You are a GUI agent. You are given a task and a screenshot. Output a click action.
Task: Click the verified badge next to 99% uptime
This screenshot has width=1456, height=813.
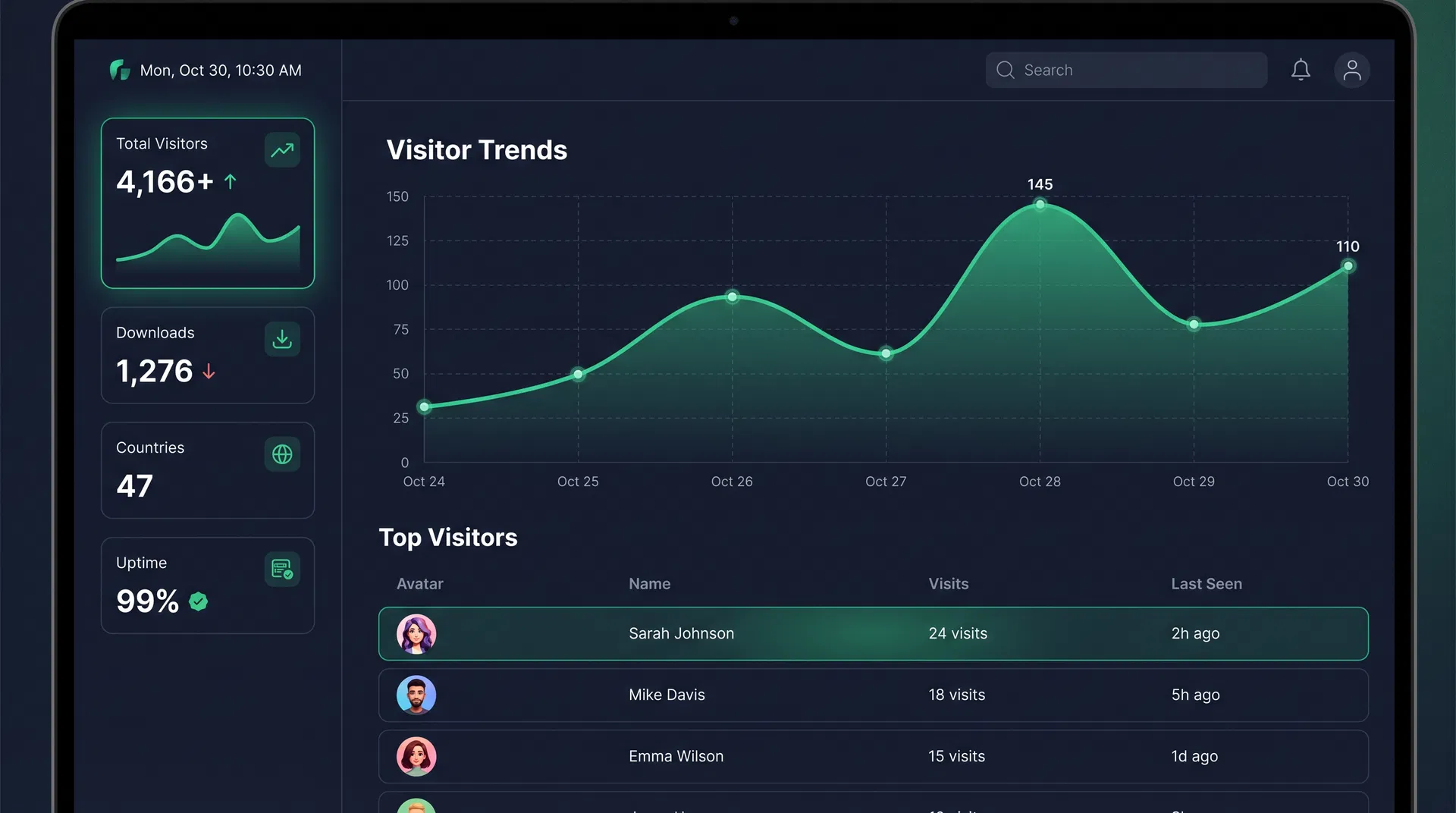click(199, 601)
